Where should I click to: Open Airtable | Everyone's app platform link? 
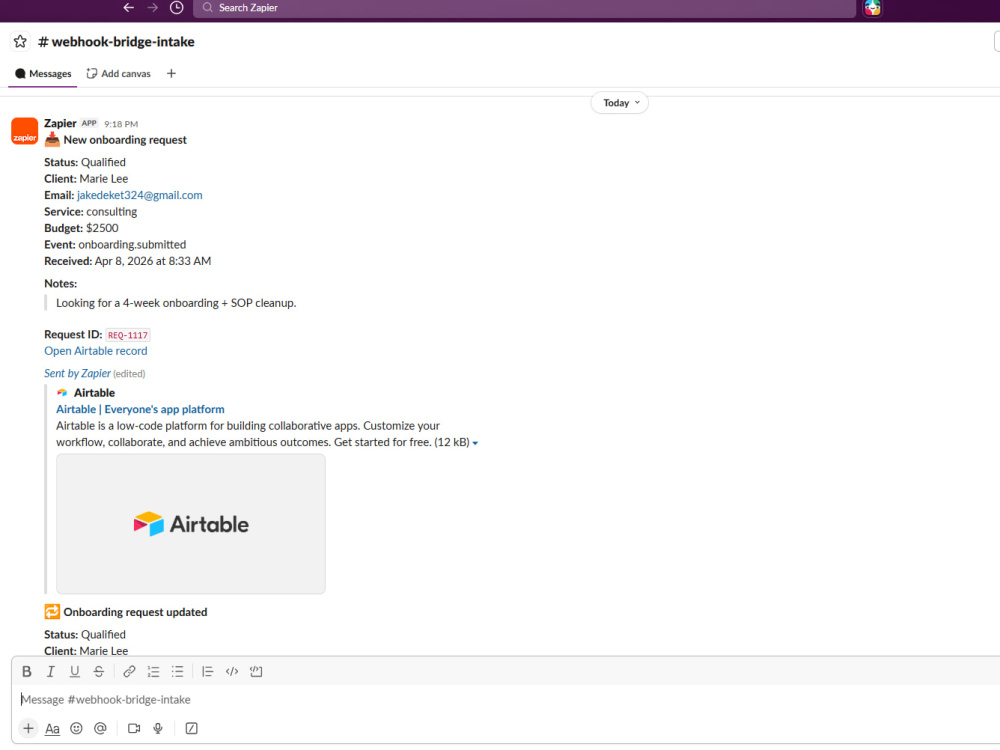[x=140, y=409]
